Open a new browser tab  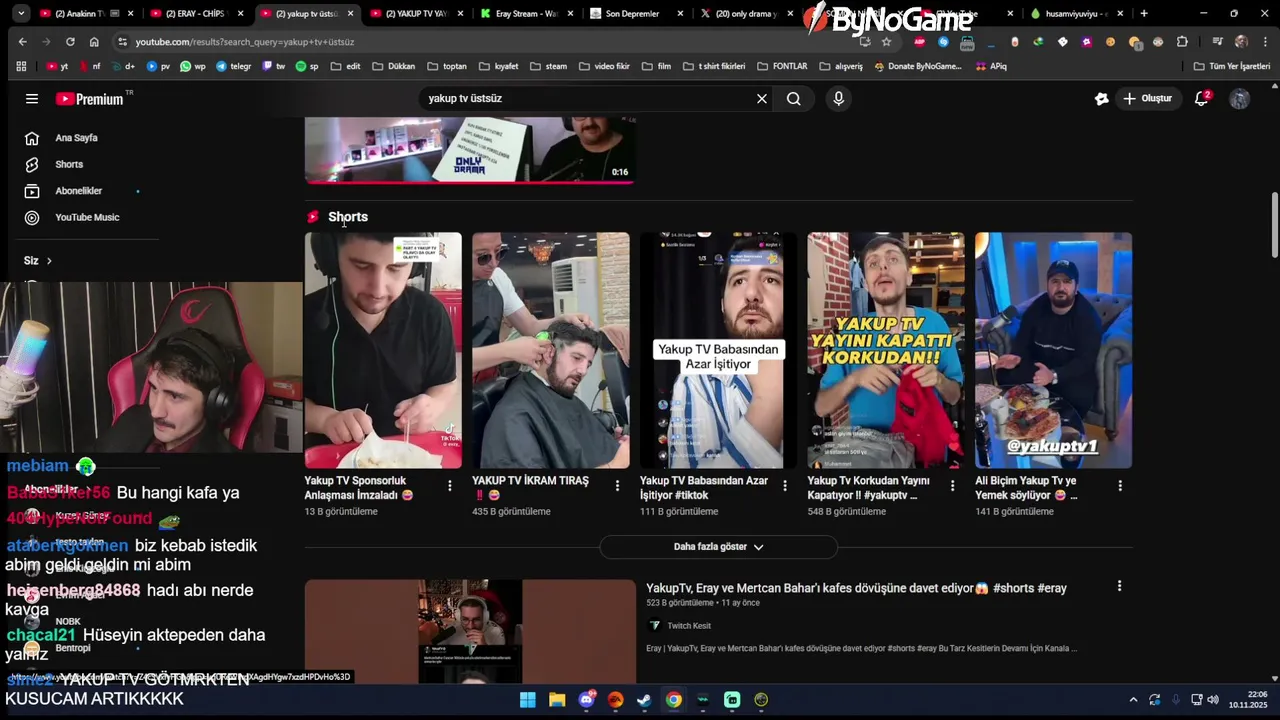(x=1144, y=14)
